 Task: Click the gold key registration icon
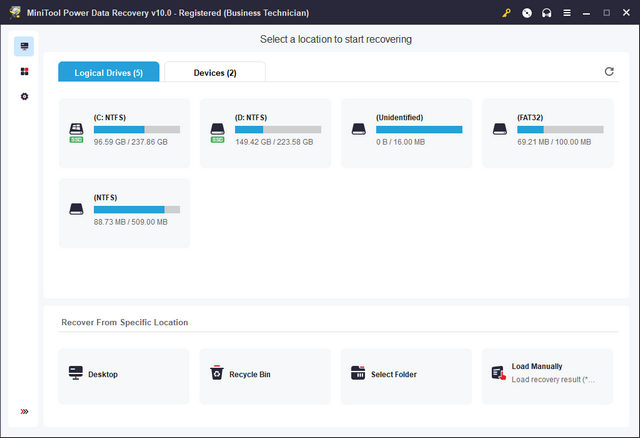point(507,13)
